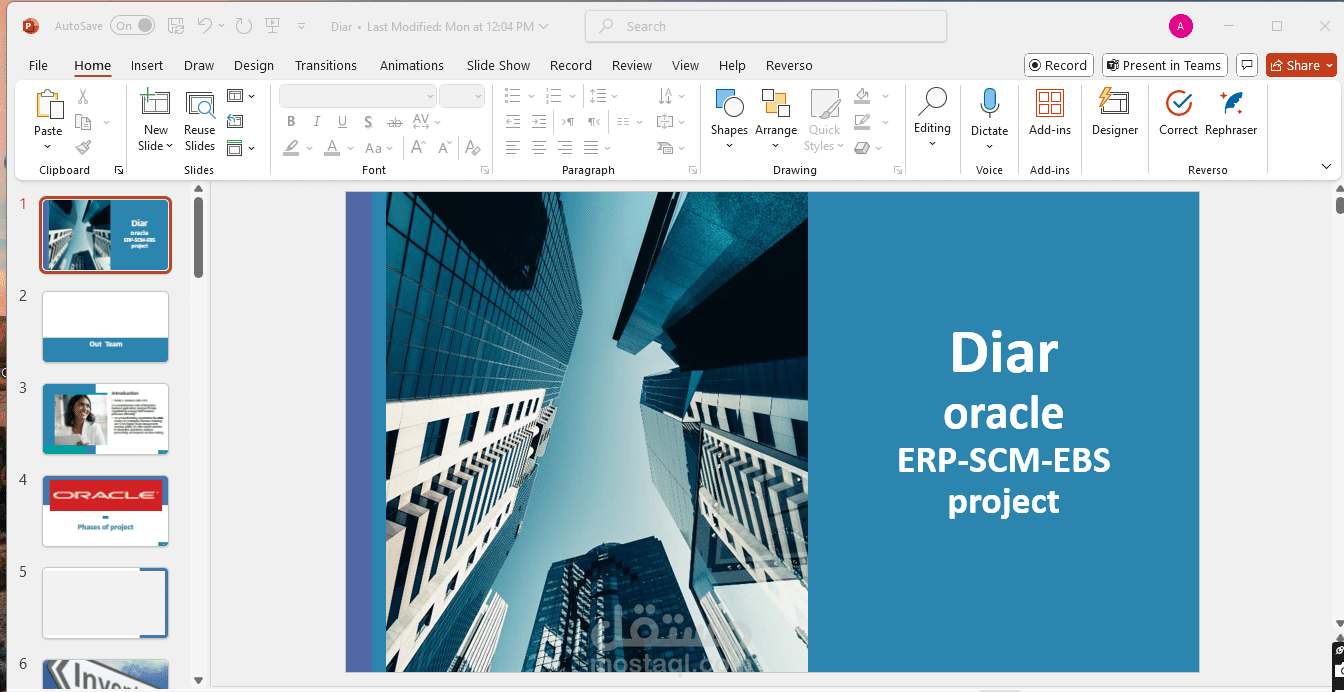Apply underline formatting
The width and height of the screenshot is (1344, 692).
point(343,121)
